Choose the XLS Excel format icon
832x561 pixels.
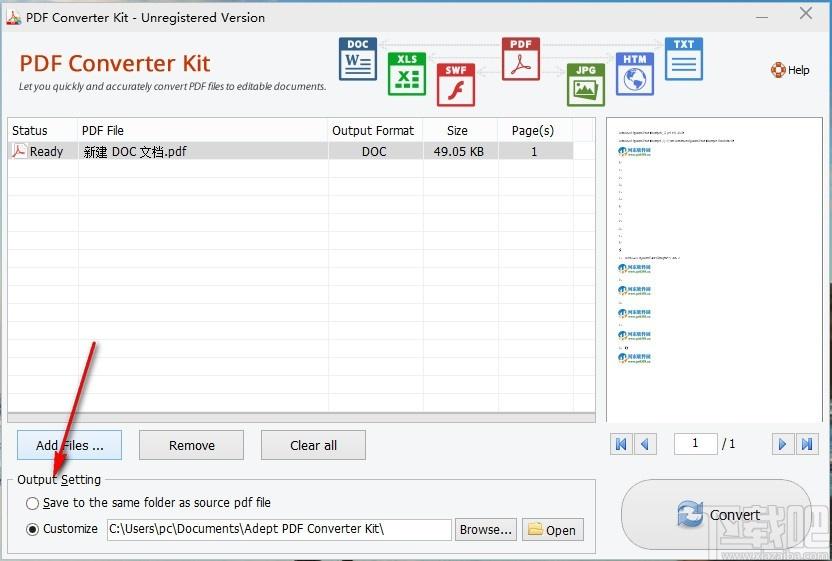(406, 74)
